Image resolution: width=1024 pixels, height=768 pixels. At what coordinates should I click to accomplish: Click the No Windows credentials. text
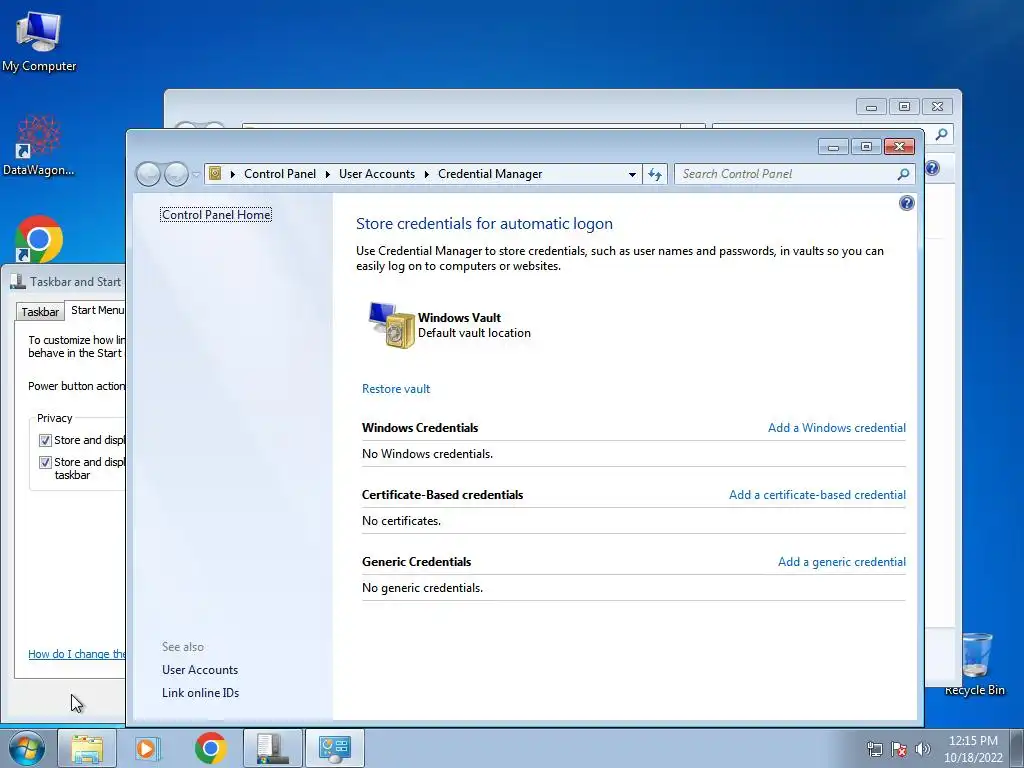tap(427, 454)
